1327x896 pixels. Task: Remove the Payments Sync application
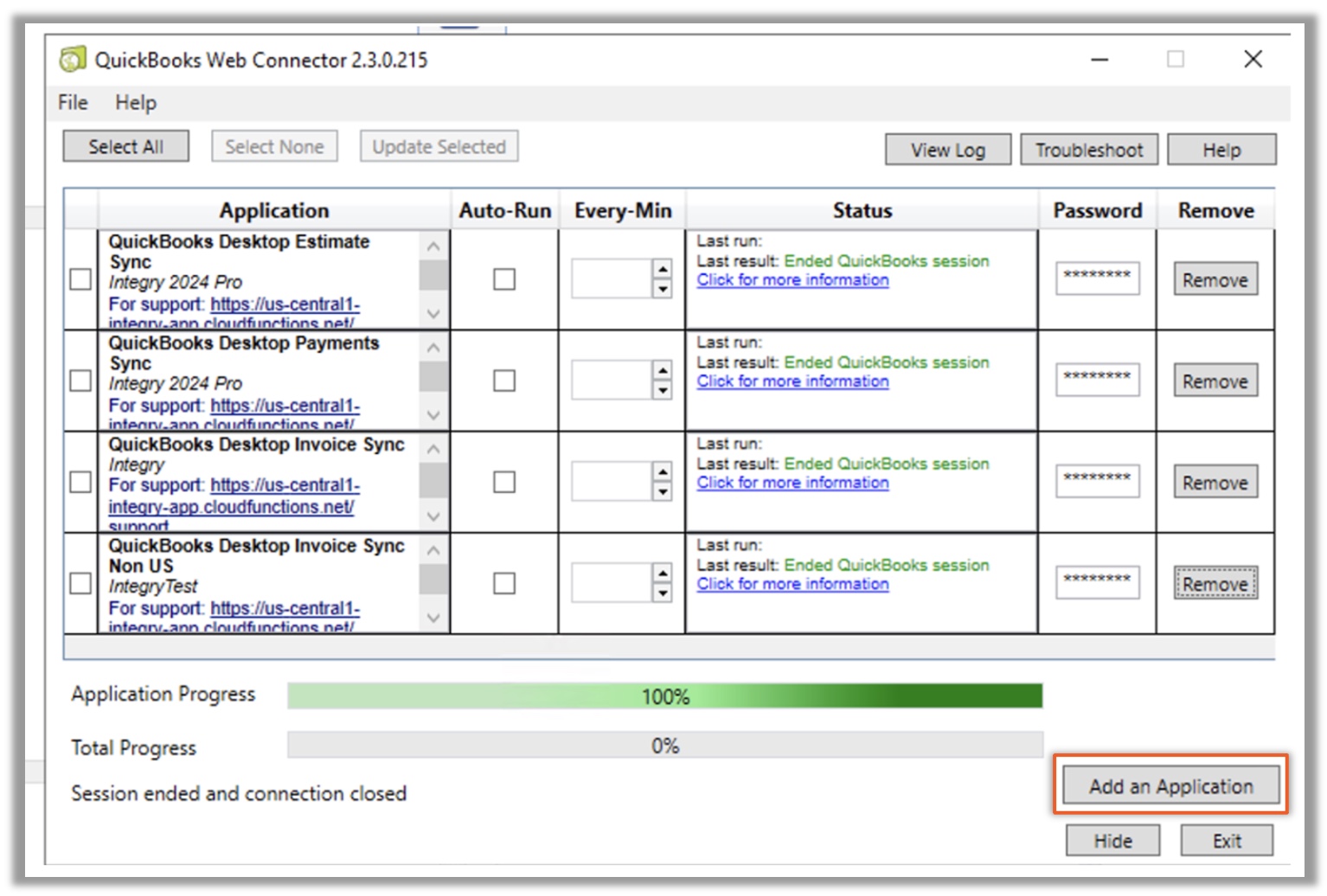tap(1215, 381)
